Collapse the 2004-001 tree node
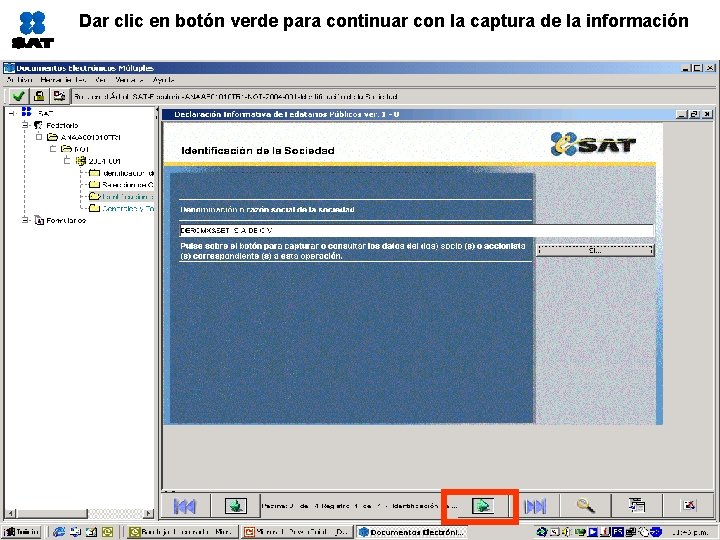720x540 pixels. [67, 161]
